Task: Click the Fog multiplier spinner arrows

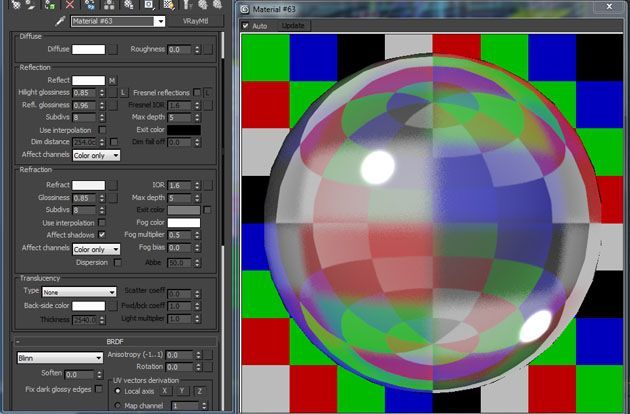Action: pos(197,235)
